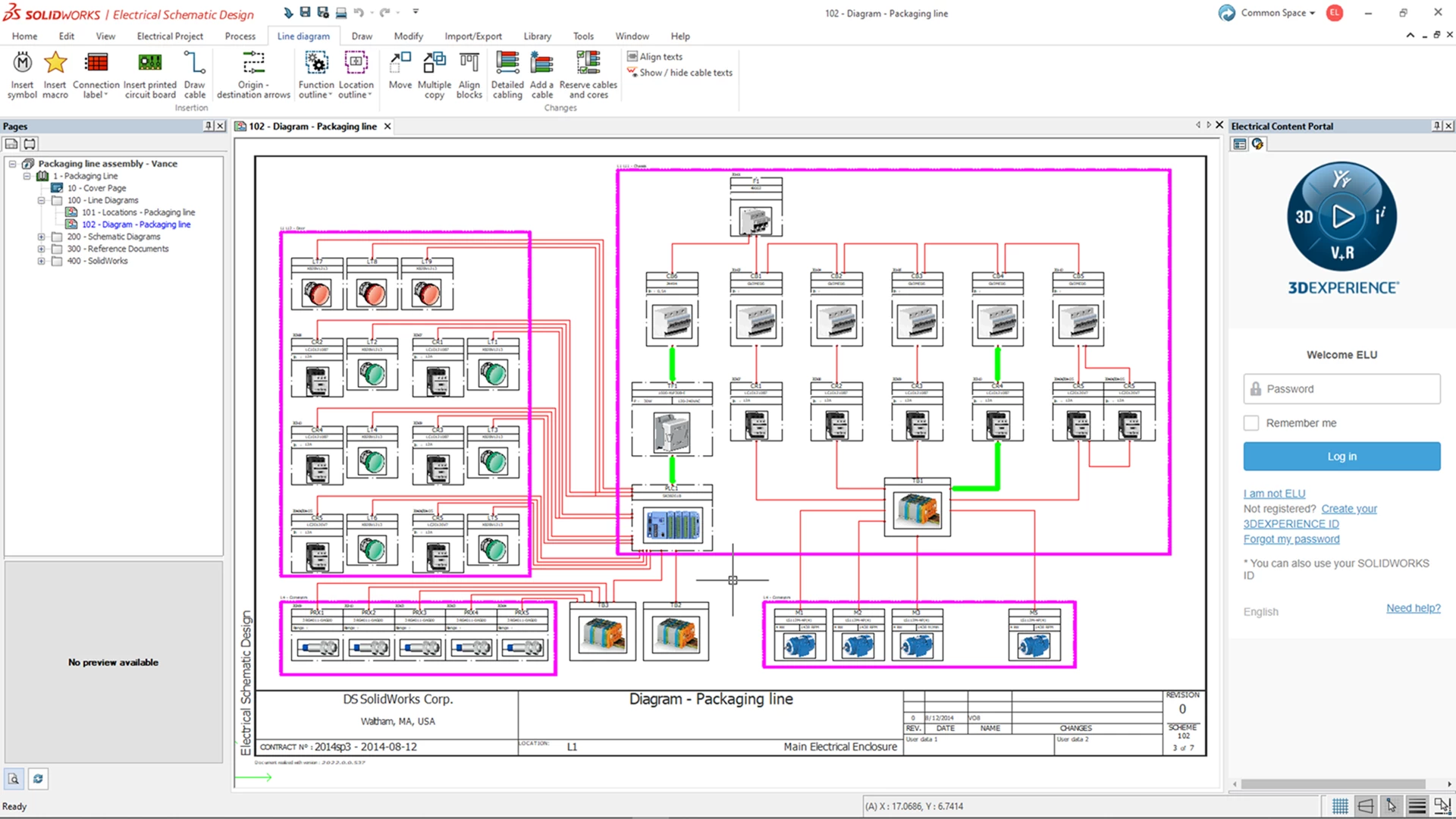
Task: Click the Origin - destination arrows tool
Action: [253, 74]
